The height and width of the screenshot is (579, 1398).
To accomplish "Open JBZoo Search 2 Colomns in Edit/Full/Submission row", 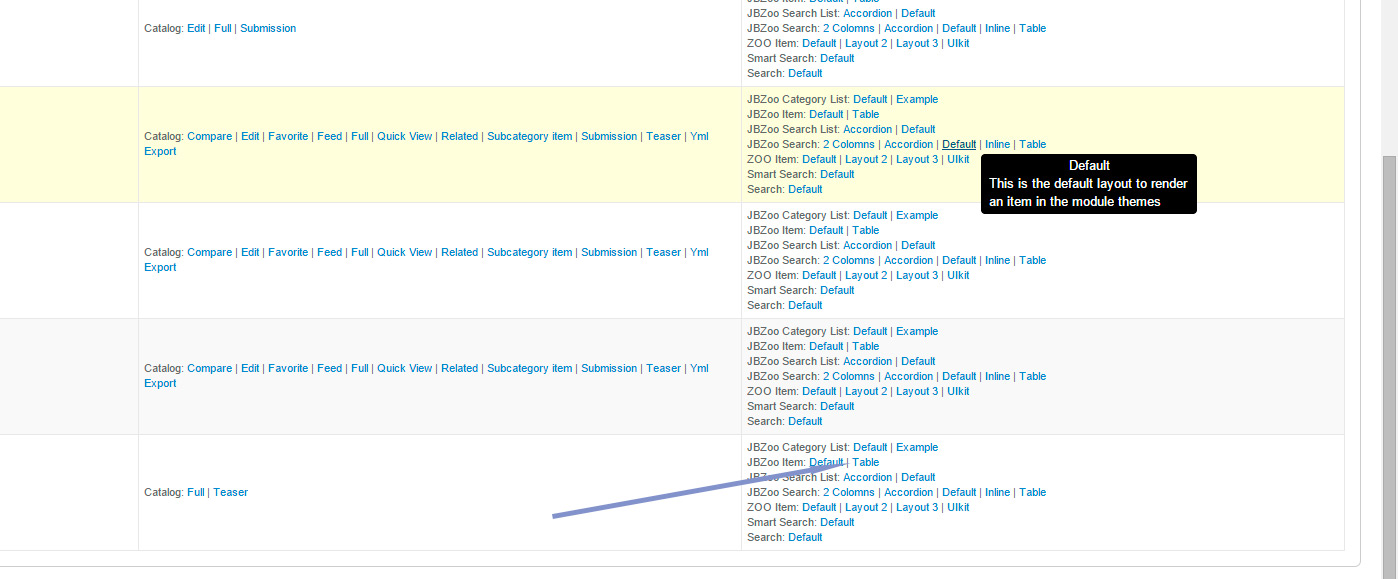I will click(x=849, y=28).
